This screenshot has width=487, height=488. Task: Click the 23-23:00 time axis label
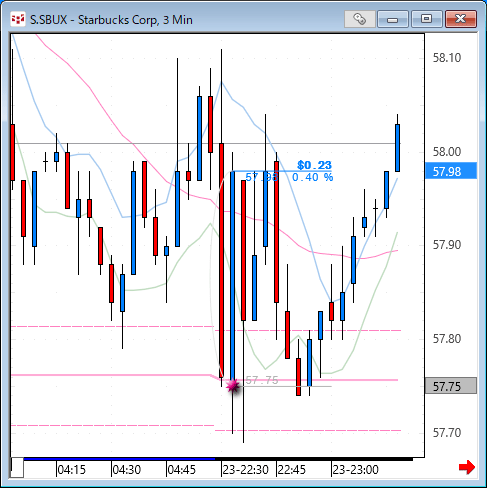pyautogui.click(x=356, y=470)
